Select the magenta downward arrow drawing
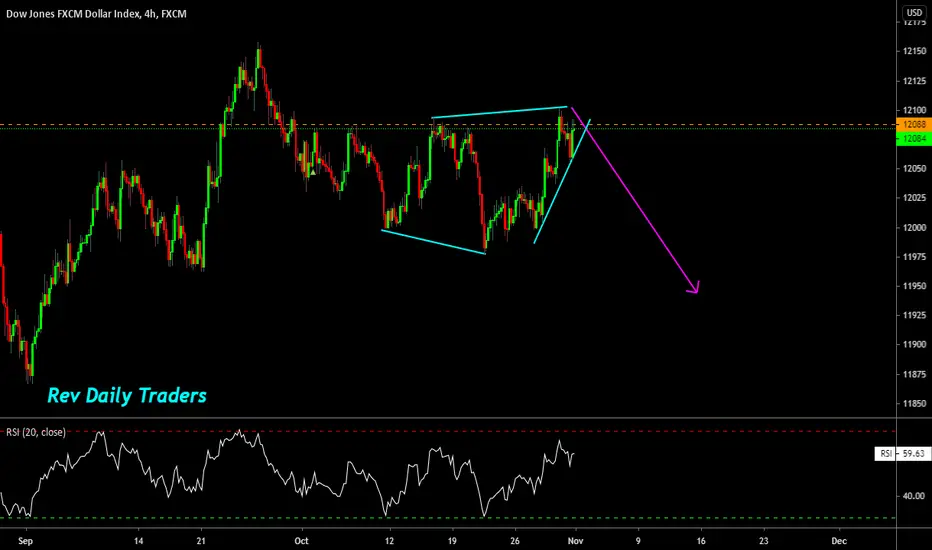Viewport: 932px width, 550px height. pyautogui.click(x=635, y=199)
